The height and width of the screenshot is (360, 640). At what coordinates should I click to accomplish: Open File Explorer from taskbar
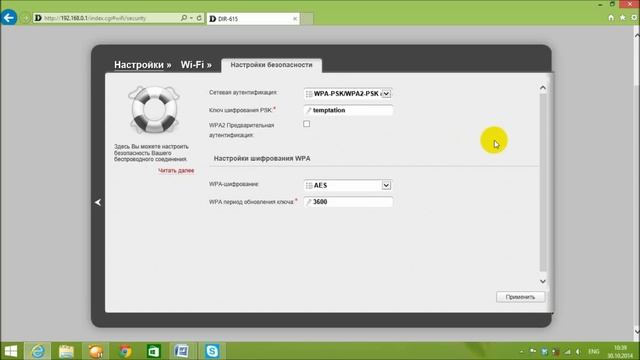coord(66,351)
